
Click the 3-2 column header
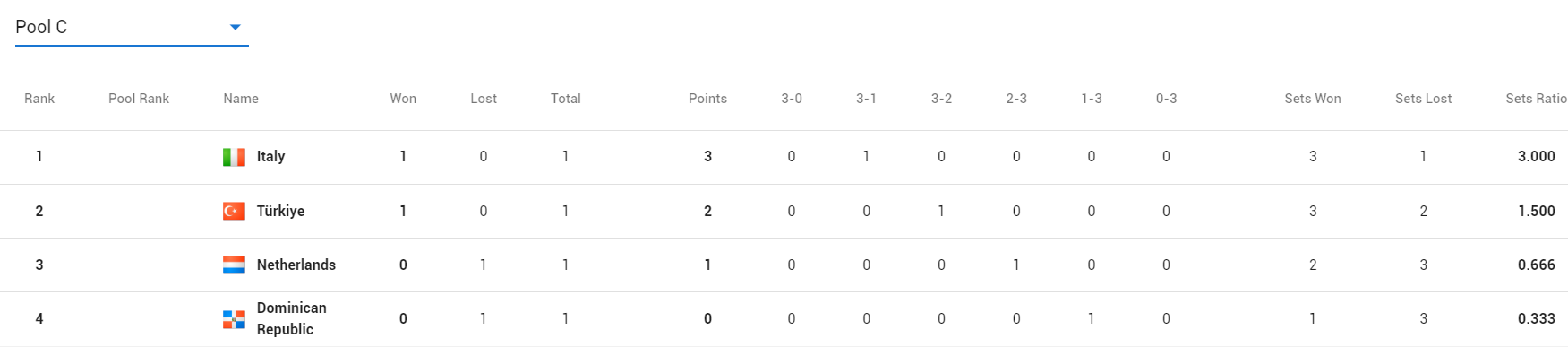[x=941, y=99]
